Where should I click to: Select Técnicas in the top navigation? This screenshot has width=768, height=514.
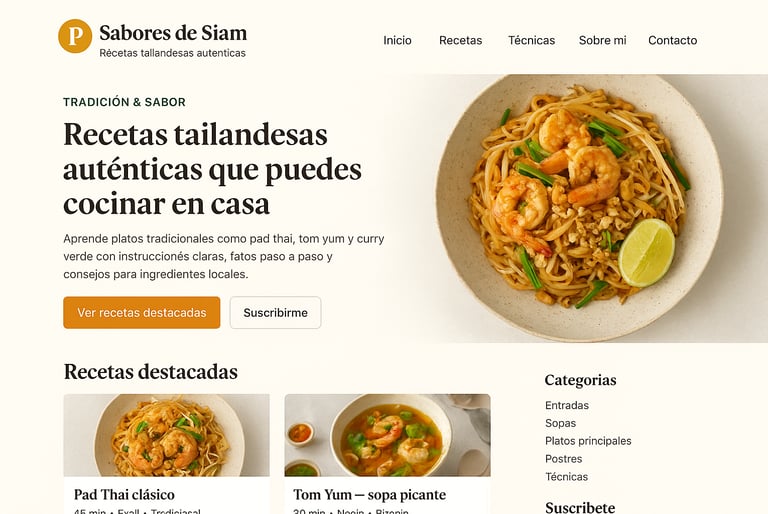point(531,40)
